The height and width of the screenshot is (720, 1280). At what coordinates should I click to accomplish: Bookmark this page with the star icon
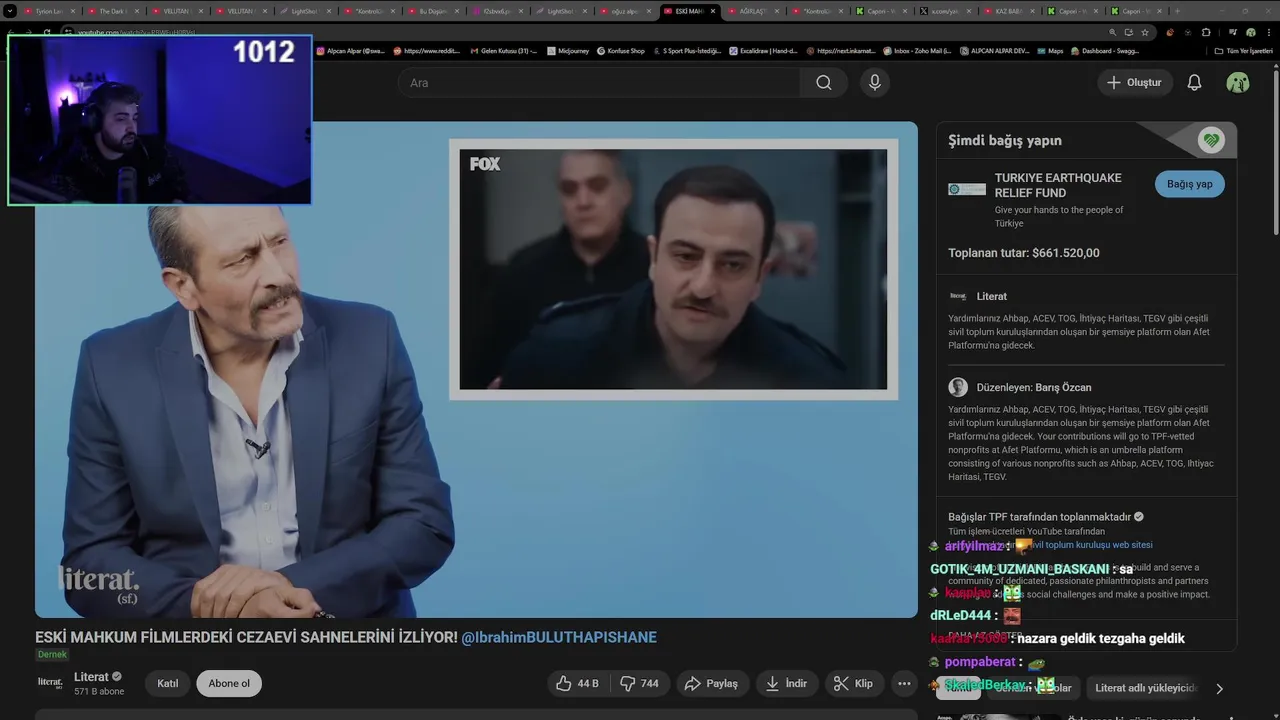point(1145,32)
